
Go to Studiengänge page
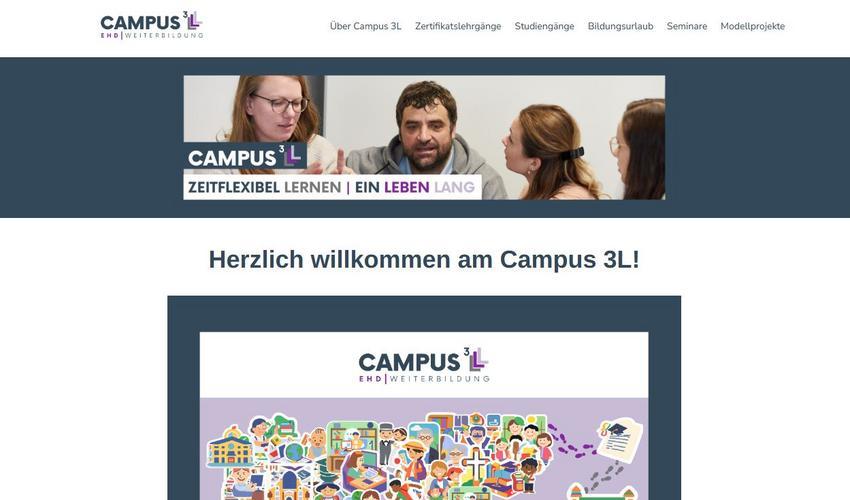[544, 26]
